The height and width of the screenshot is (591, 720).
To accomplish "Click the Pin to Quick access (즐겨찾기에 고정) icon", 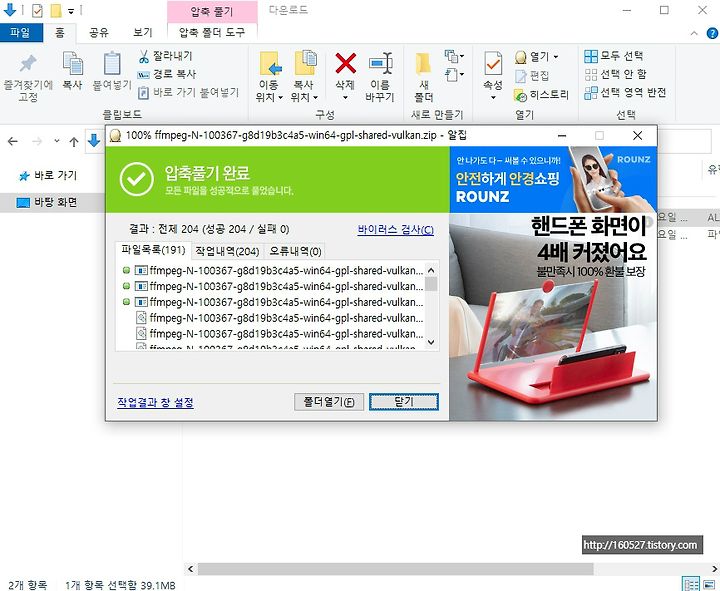I will tap(28, 64).
